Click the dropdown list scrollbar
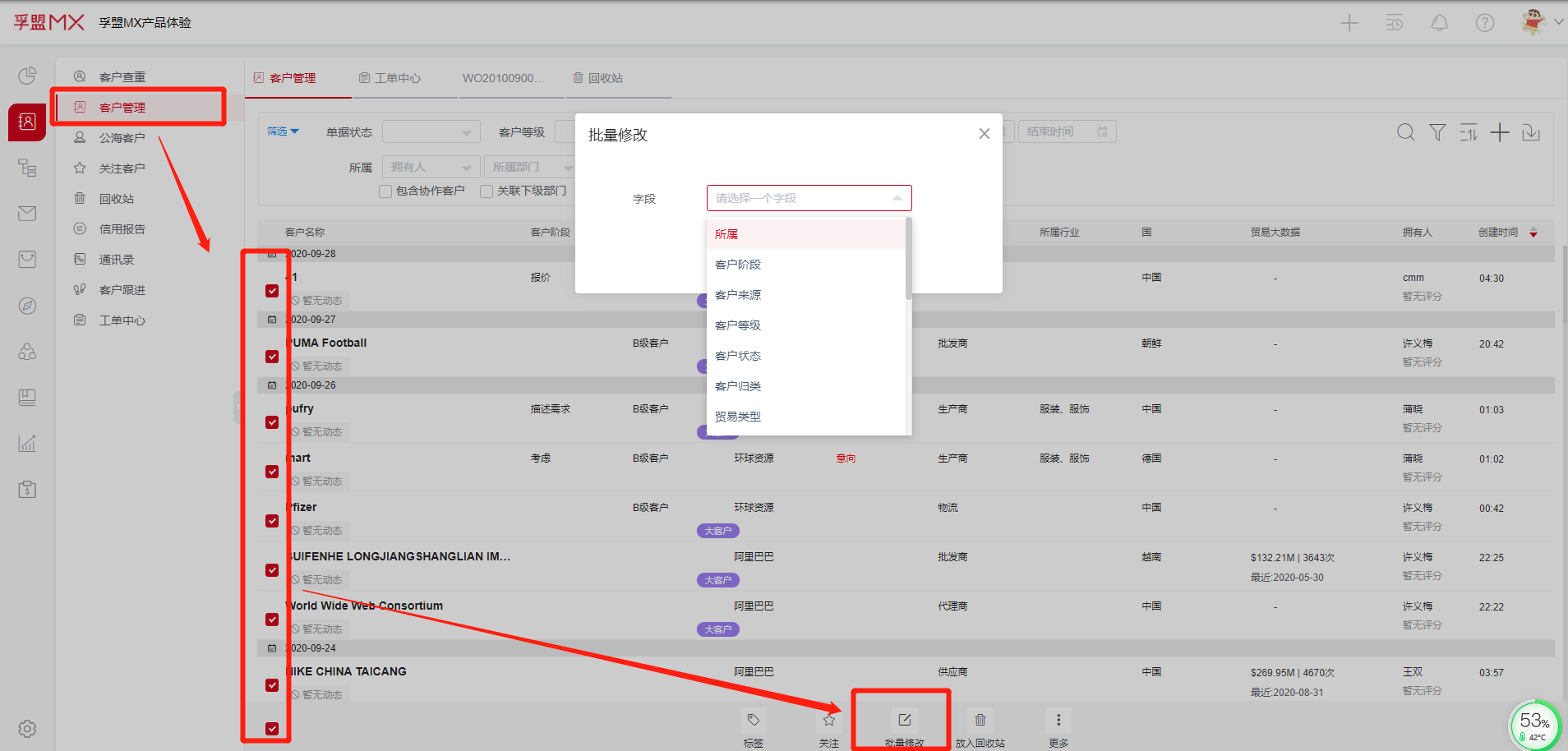The image size is (1568, 751). pyautogui.click(x=908, y=259)
